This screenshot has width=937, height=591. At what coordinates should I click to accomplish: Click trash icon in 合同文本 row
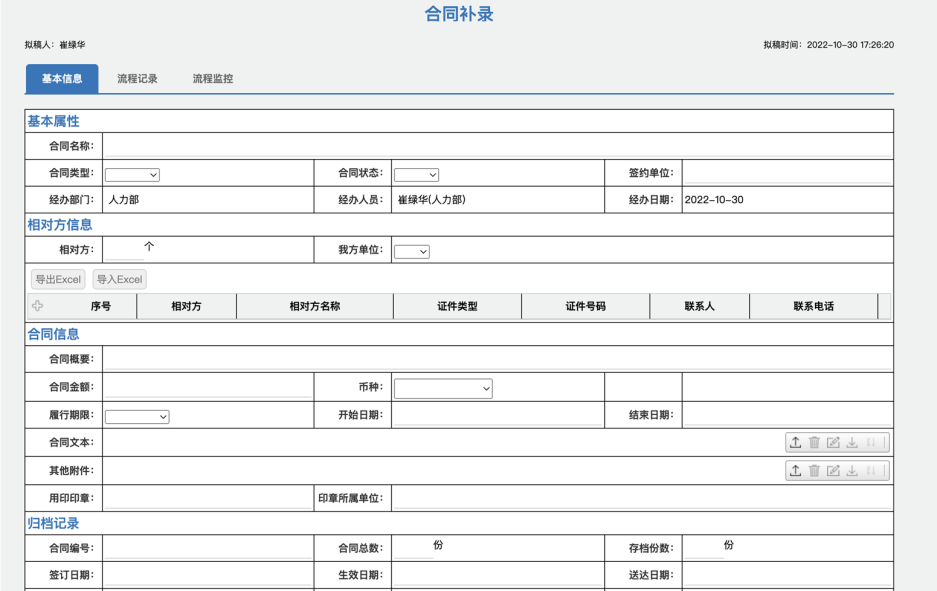pyautogui.click(x=814, y=443)
